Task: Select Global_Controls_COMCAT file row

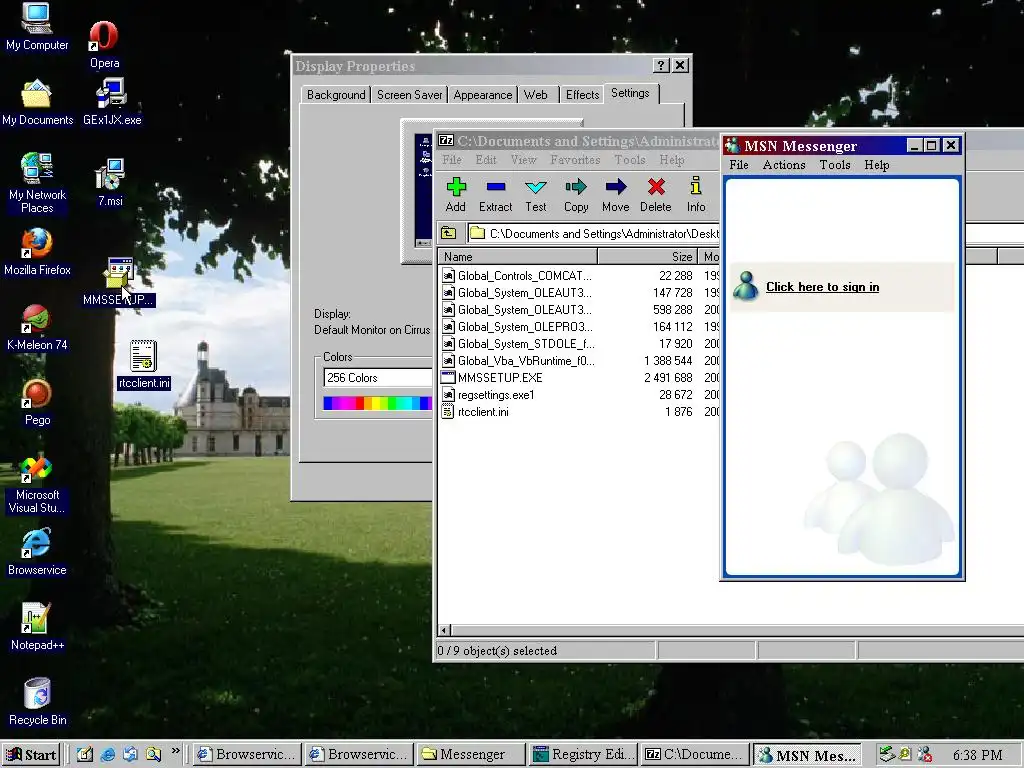Action: pos(524,276)
